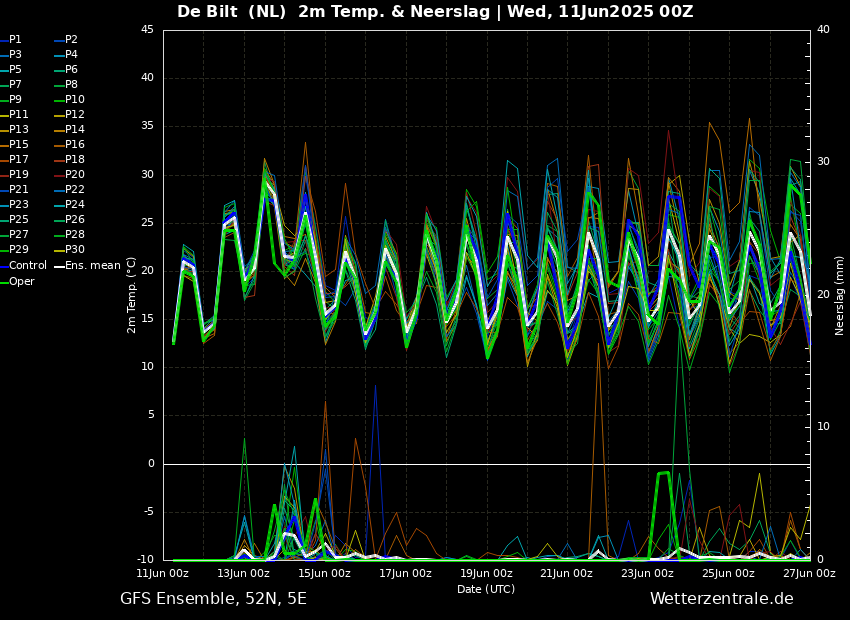Viewport: 850px width, 620px height.
Task: Select the P15 ensemble member in legend
Action: pyautogui.click(x=18, y=145)
